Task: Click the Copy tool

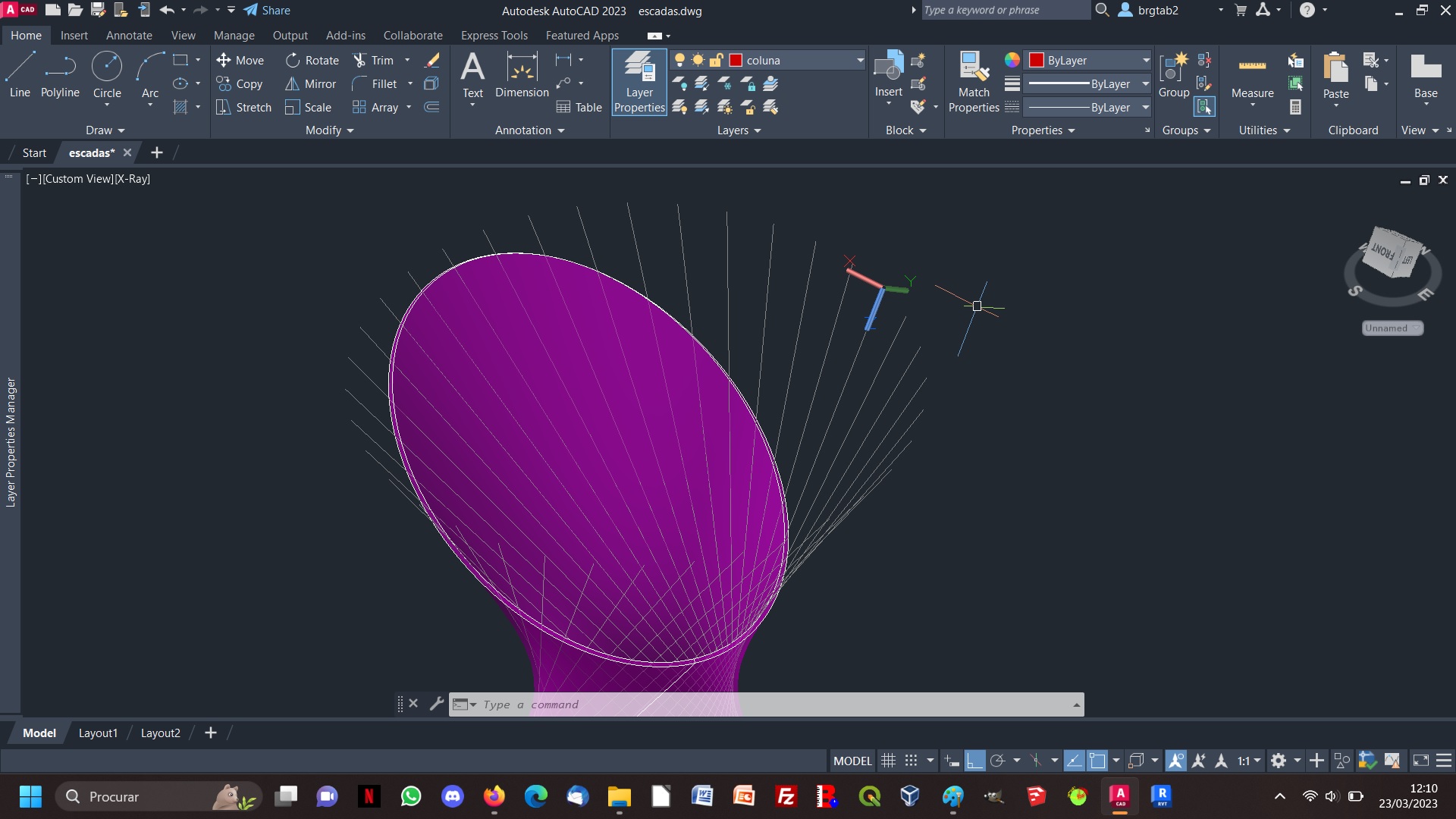Action: pyautogui.click(x=240, y=83)
